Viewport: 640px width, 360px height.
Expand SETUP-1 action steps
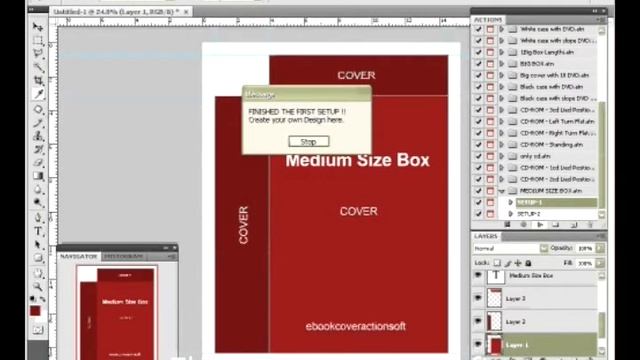[510, 202]
